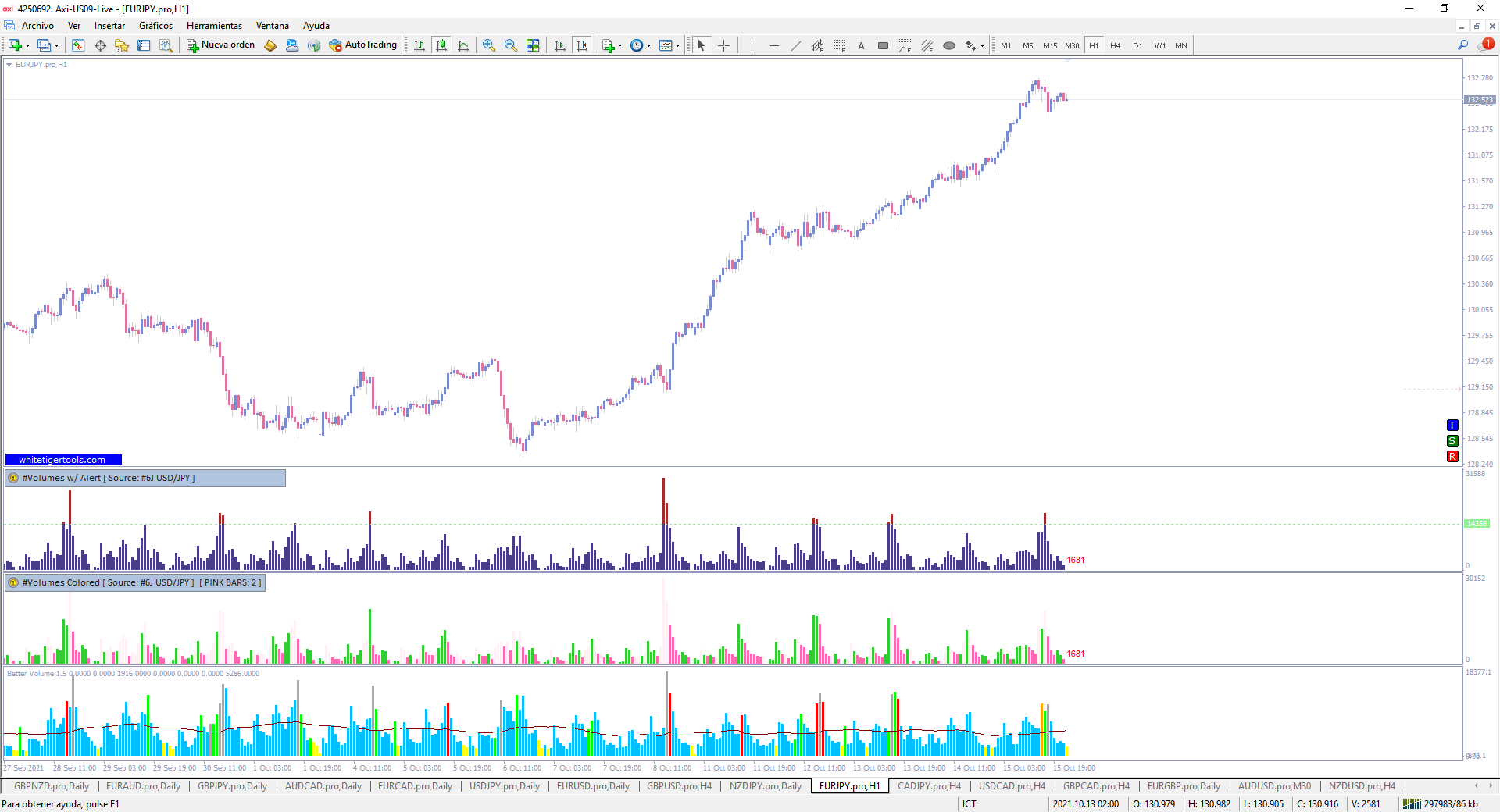Open the Insertar menu
This screenshot has width=1500, height=812.
(109, 26)
